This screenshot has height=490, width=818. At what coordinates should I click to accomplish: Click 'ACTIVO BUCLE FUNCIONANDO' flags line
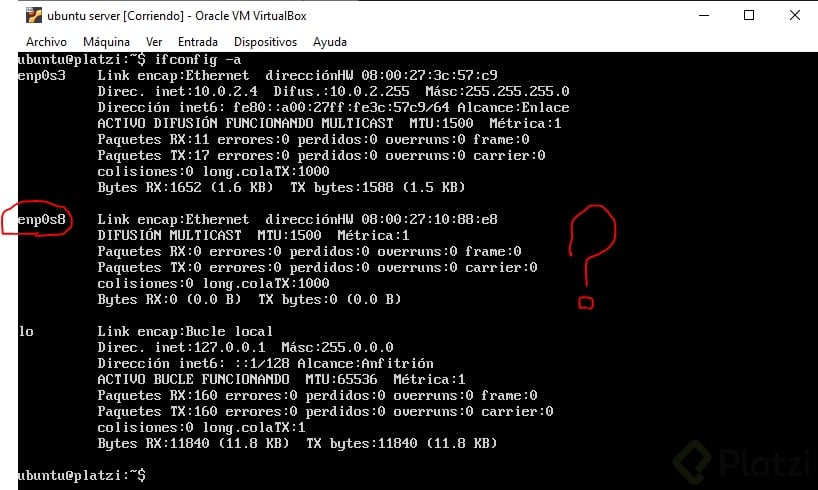point(194,379)
